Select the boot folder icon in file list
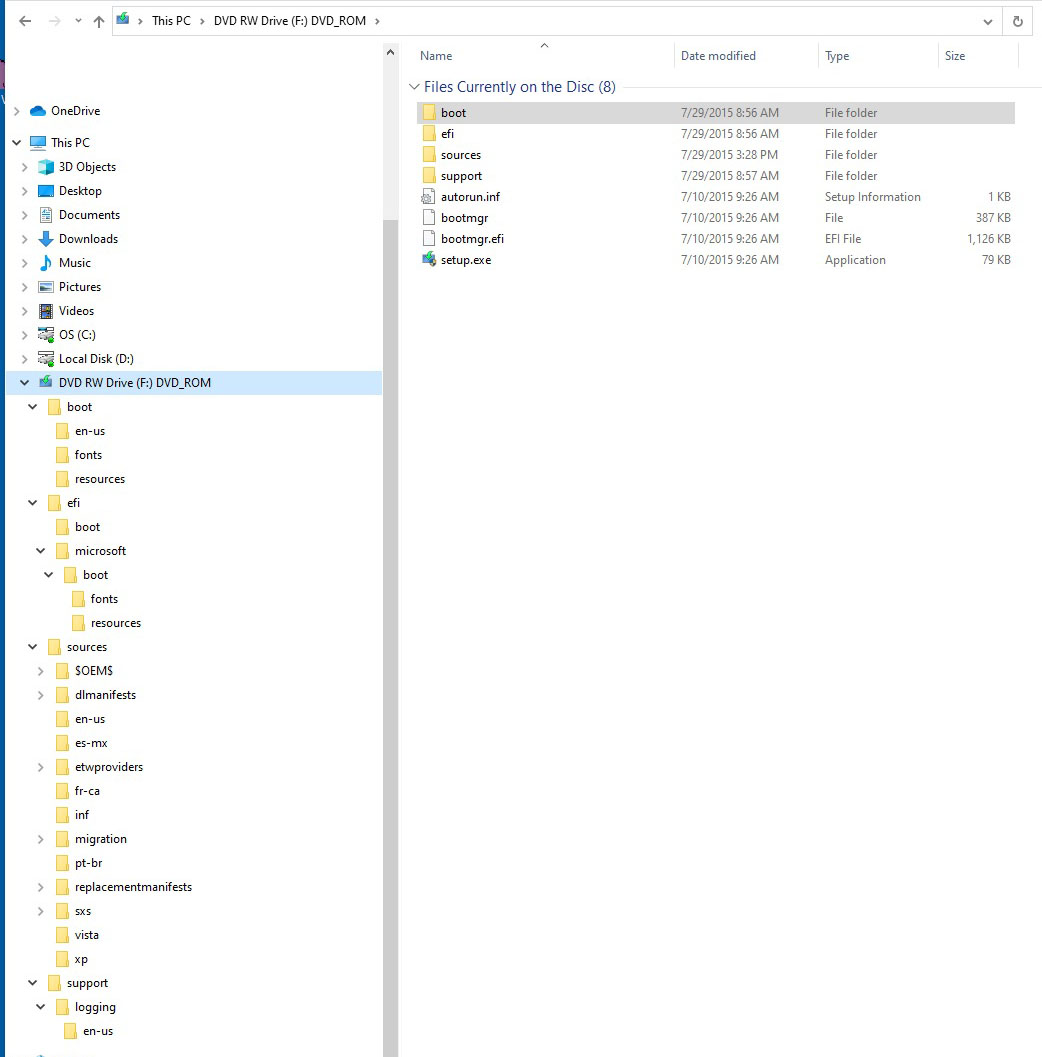Screen dimensions: 1042x1057 point(429,113)
